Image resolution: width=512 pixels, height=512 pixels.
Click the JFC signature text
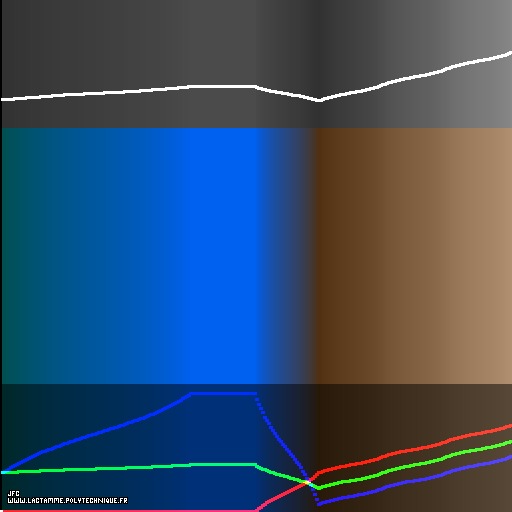click(13, 493)
